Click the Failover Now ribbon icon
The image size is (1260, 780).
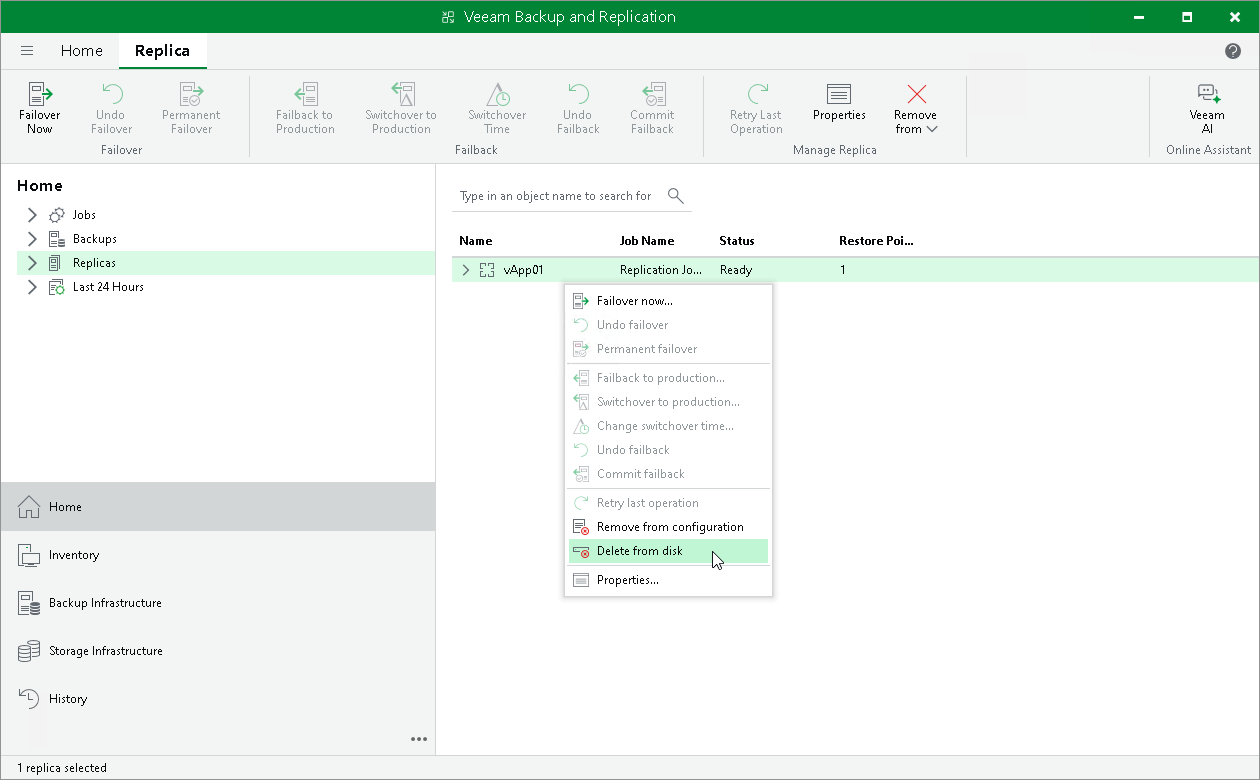pyautogui.click(x=40, y=94)
